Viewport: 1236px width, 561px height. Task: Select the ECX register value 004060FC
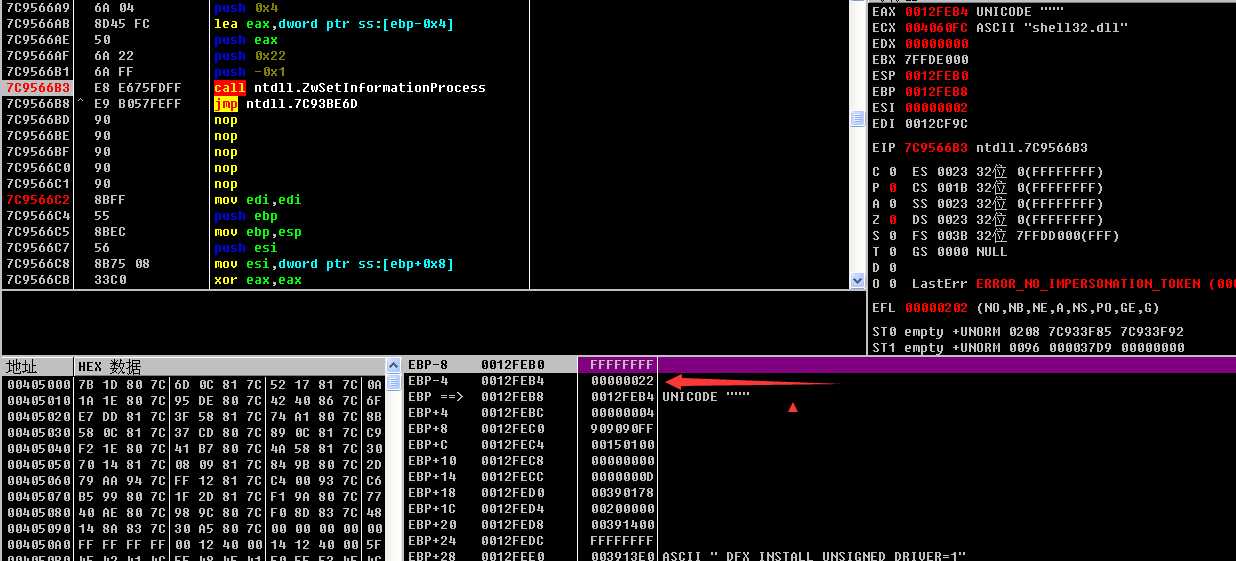(936, 28)
